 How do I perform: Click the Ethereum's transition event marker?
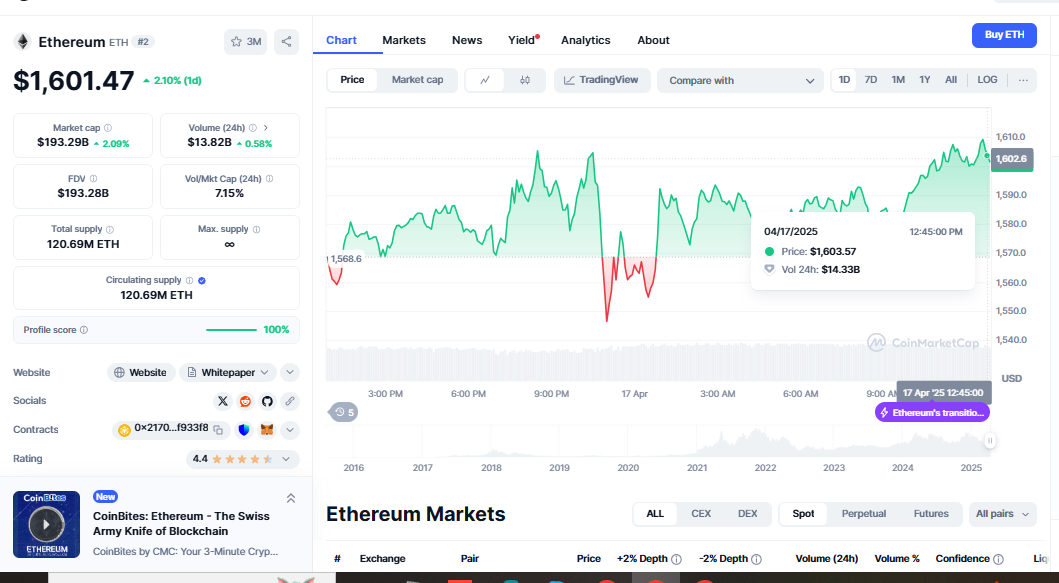click(932, 412)
